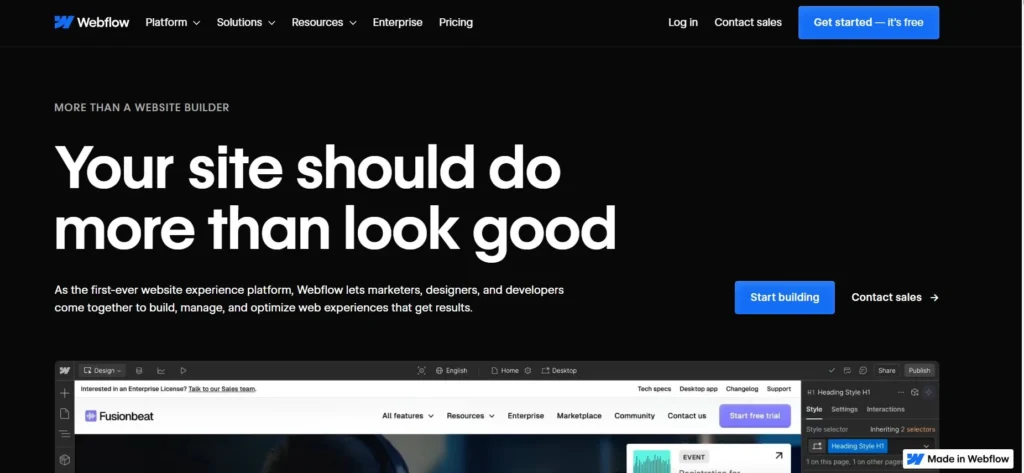Click the page settings gear next to Home
The height and width of the screenshot is (473, 1024).
pos(528,370)
